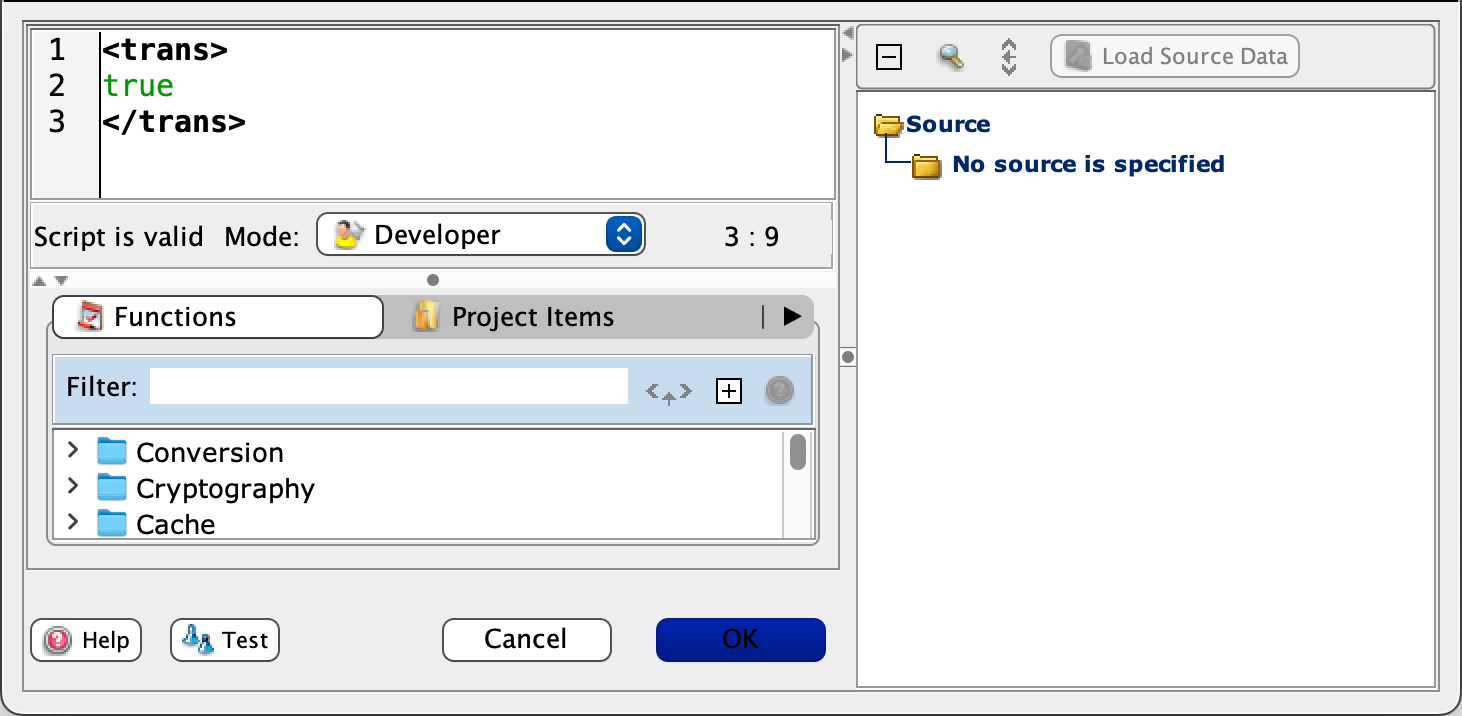Click inside the Filter text field
This screenshot has height=716, width=1462.
(390, 387)
